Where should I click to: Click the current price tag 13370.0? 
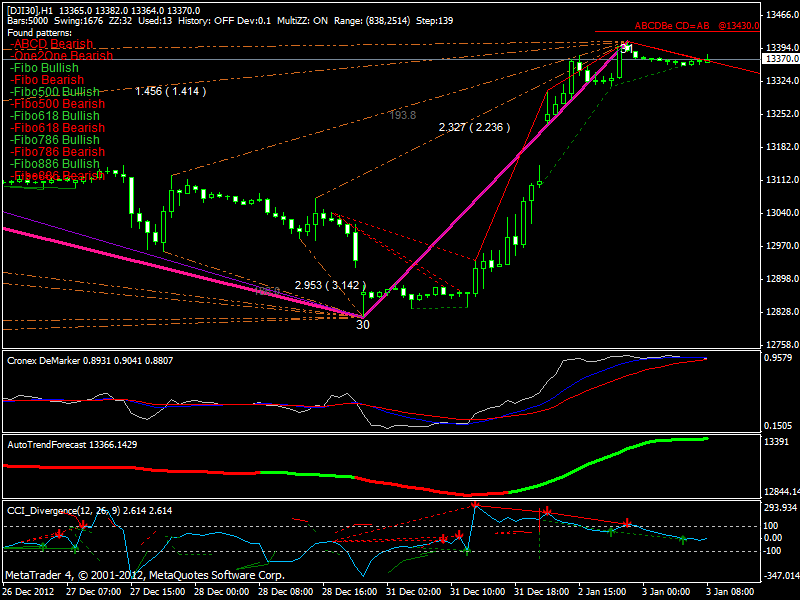[x=779, y=59]
